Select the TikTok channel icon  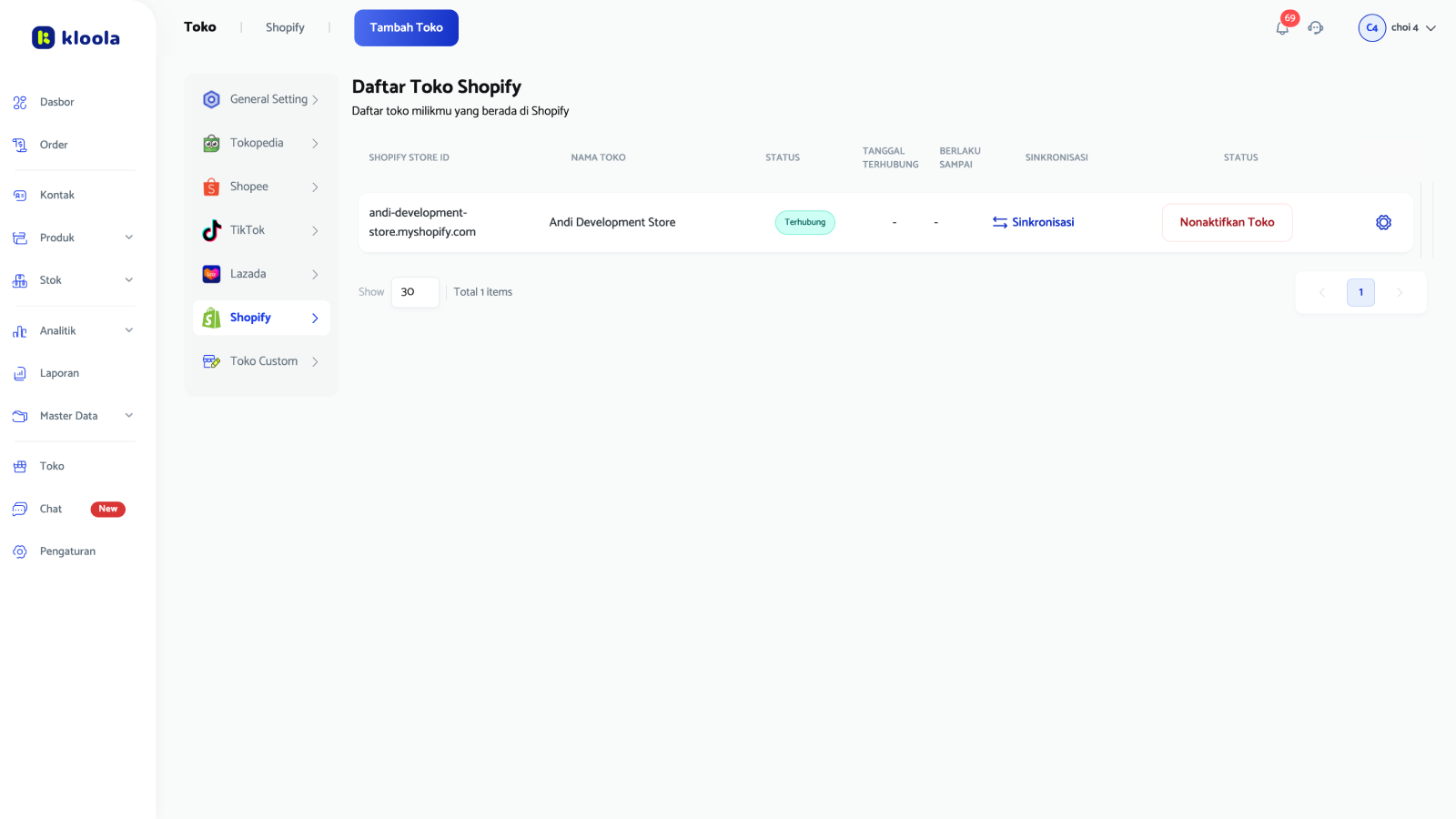[x=211, y=230]
